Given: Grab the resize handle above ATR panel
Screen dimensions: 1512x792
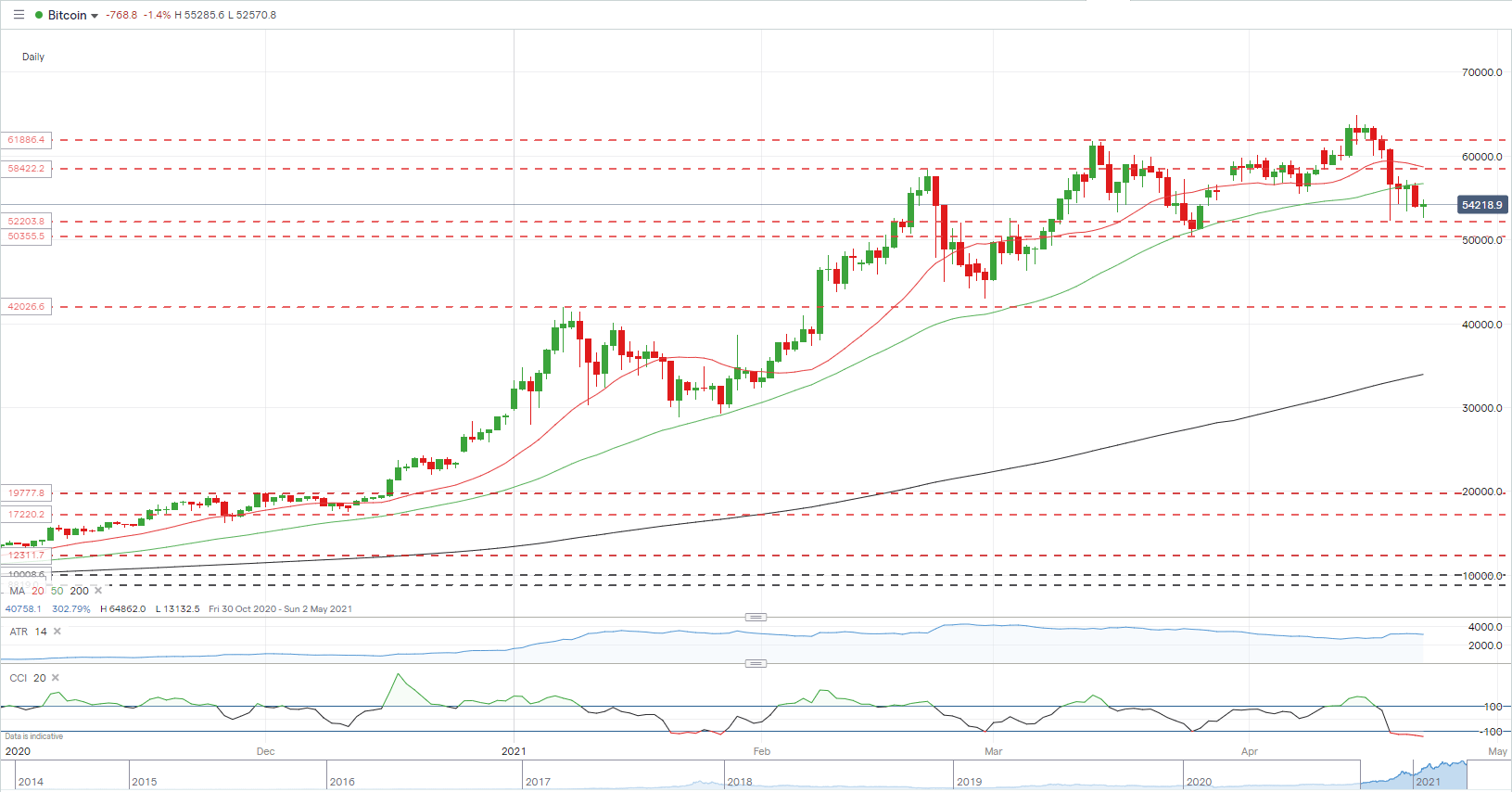Looking at the screenshot, I should click(x=756, y=617).
